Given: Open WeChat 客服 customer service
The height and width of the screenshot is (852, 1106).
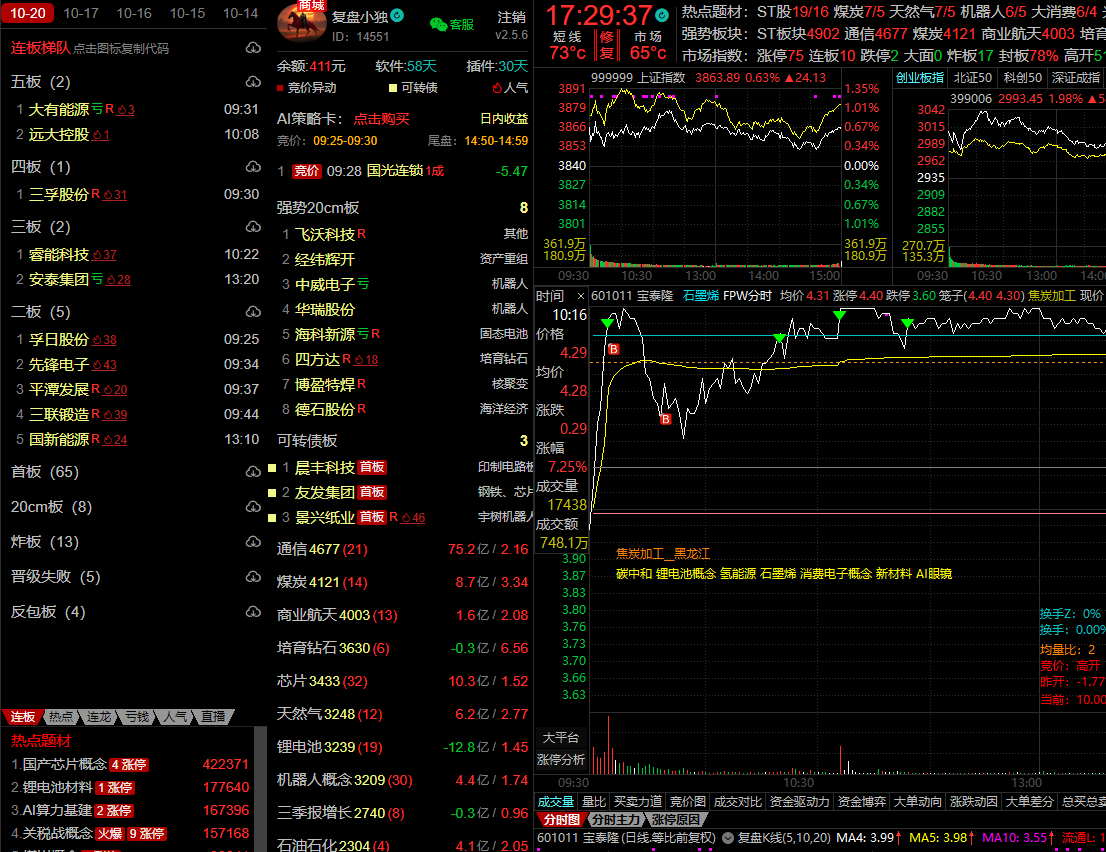Looking at the screenshot, I should pyautogui.click(x=451, y=24).
